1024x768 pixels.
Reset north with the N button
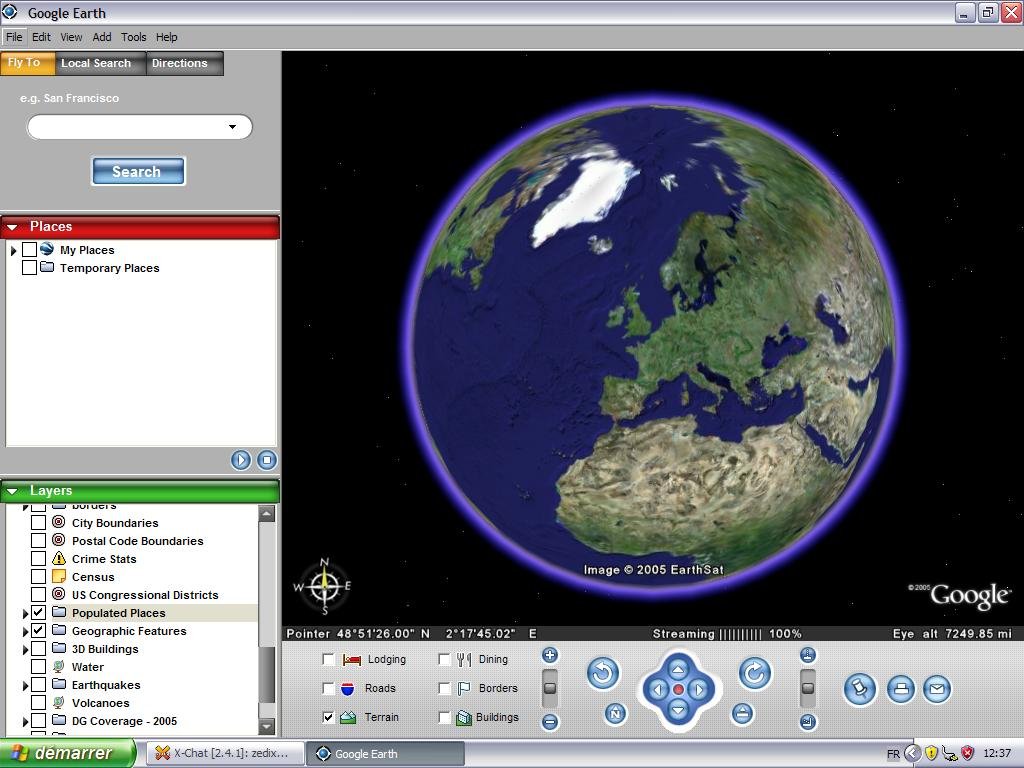pyautogui.click(x=615, y=713)
